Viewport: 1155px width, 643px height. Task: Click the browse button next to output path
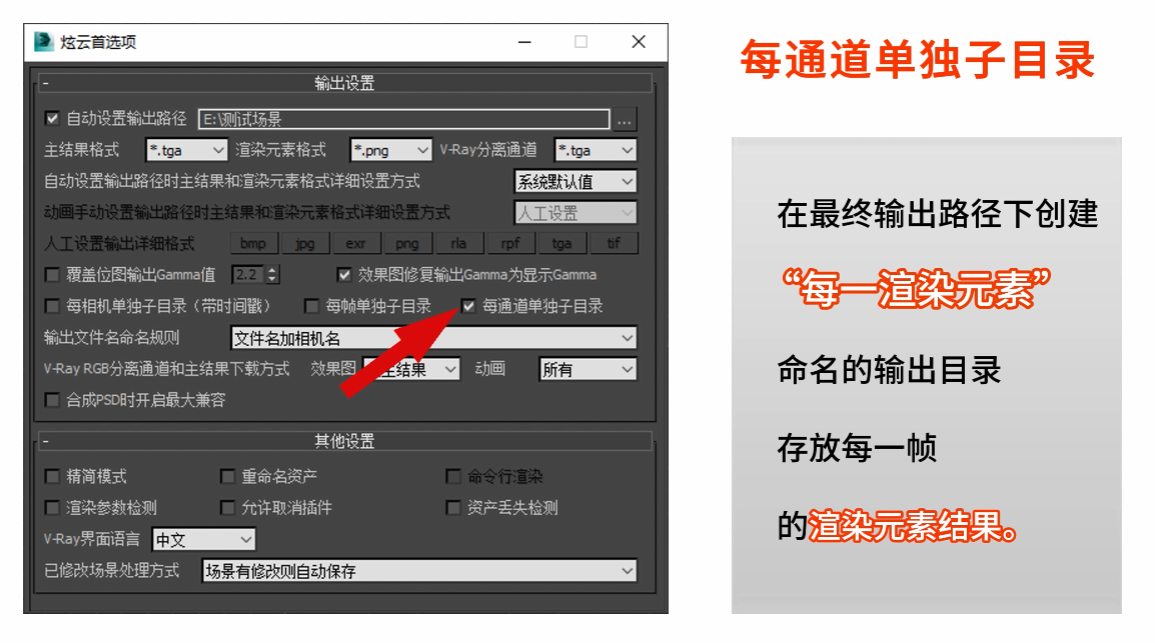pos(625,120)
